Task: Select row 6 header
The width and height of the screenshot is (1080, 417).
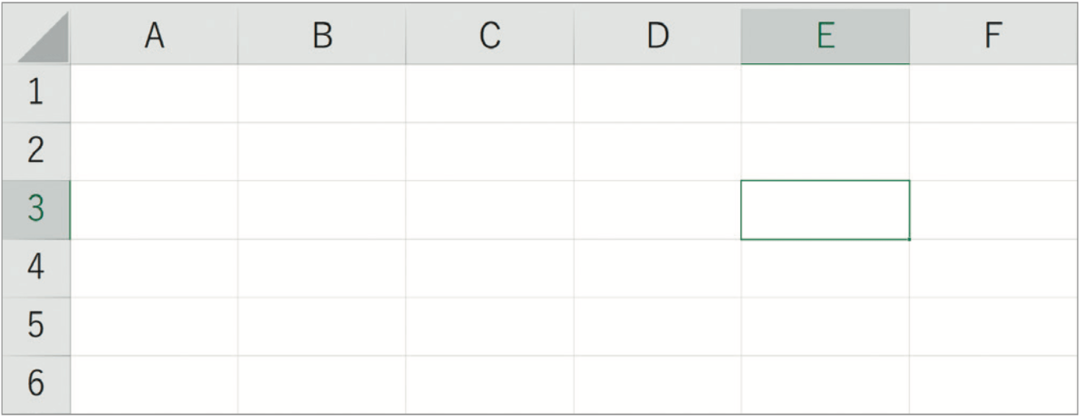Action: click(x=36, y=385)
